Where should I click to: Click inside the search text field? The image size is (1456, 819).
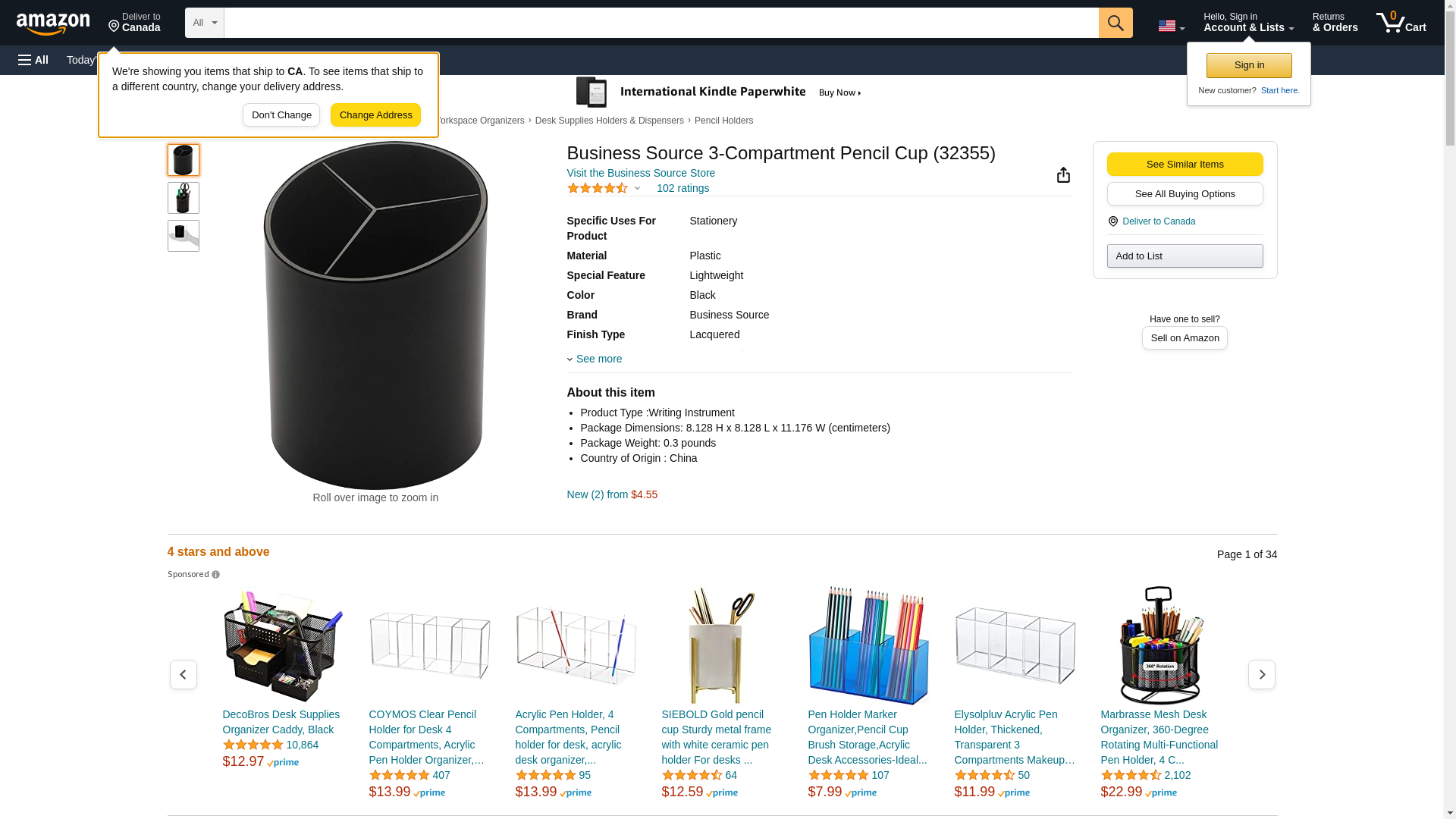661,23
